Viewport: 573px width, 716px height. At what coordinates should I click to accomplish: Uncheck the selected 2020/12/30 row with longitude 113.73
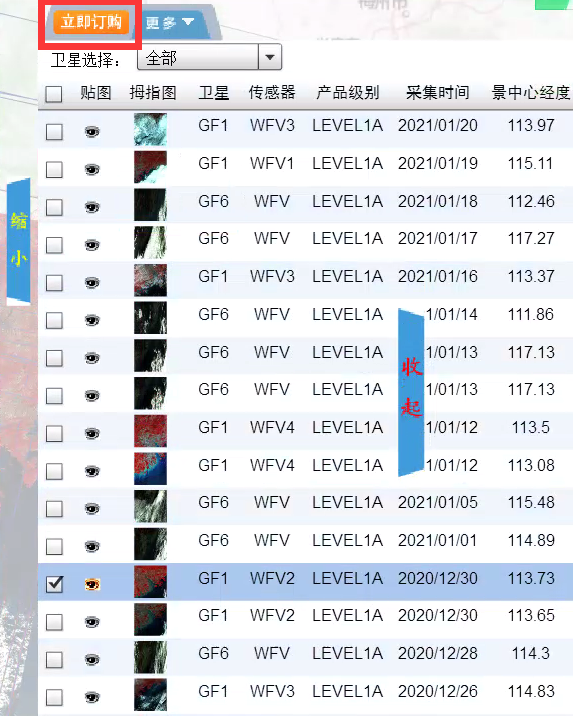click(54, 584)
